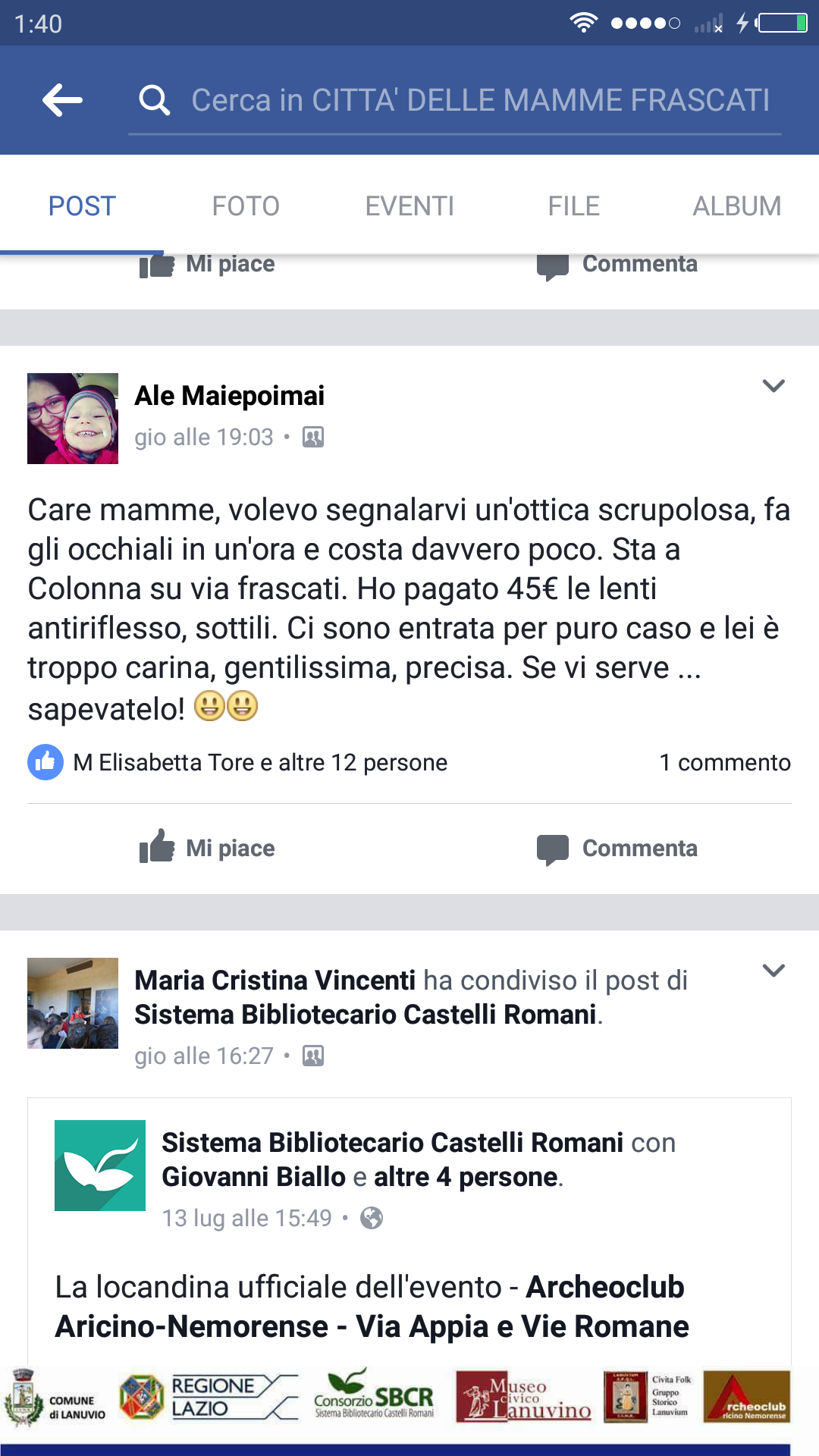Focus the Cerca in CITTA' DELLE MAMME search field
This screenshot has height=1456, width=819.
coord(455,100)
